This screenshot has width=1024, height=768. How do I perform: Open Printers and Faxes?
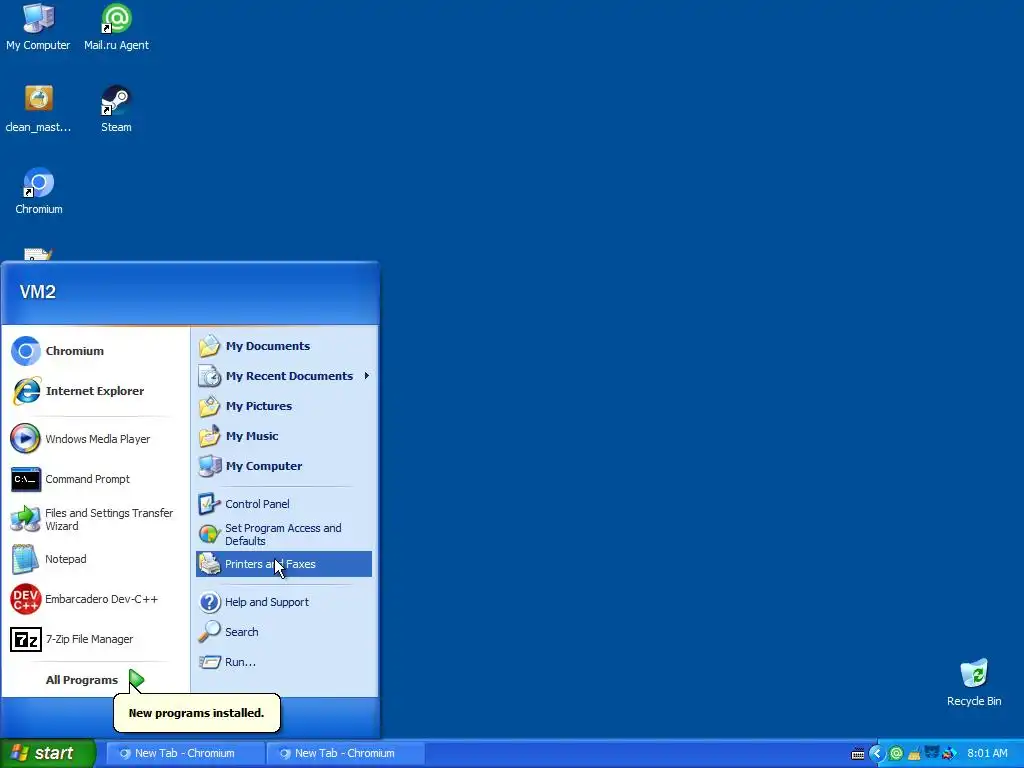click(283, 564)
